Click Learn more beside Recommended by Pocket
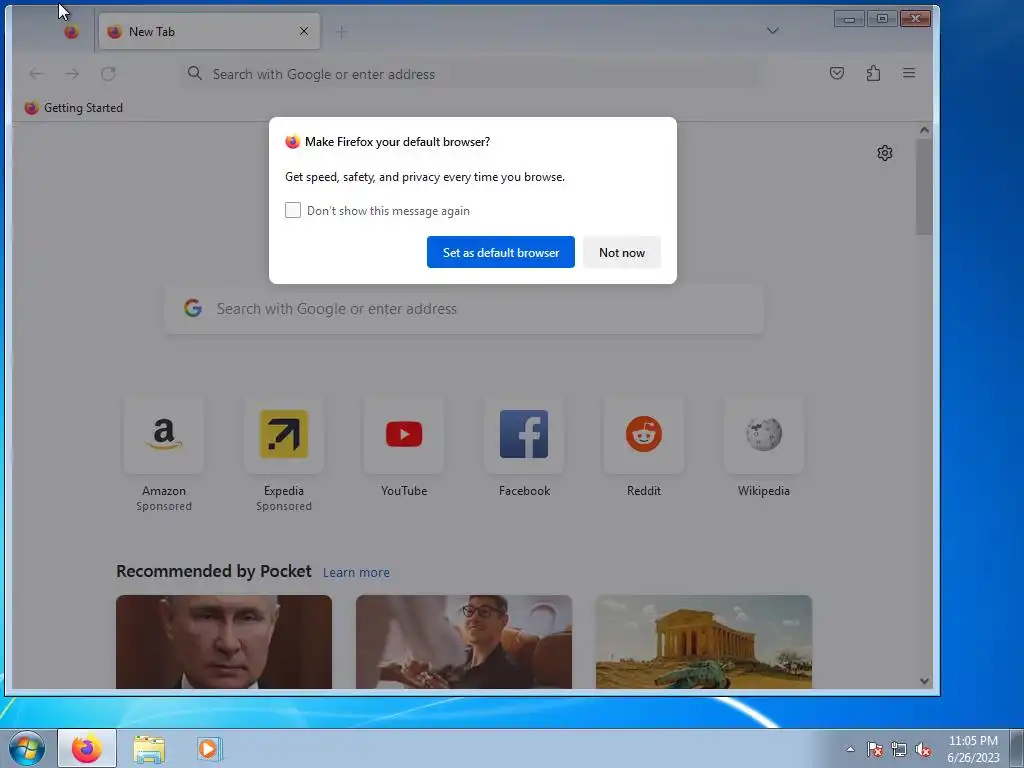 point(356,573)
